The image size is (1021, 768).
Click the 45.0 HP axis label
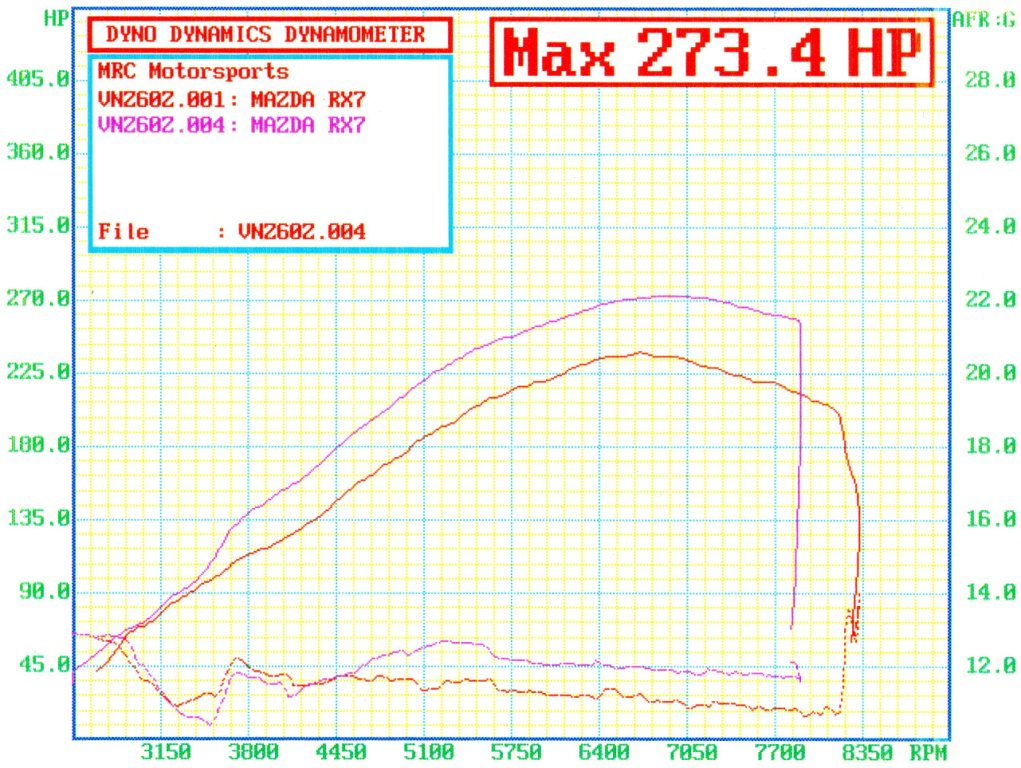44,664
